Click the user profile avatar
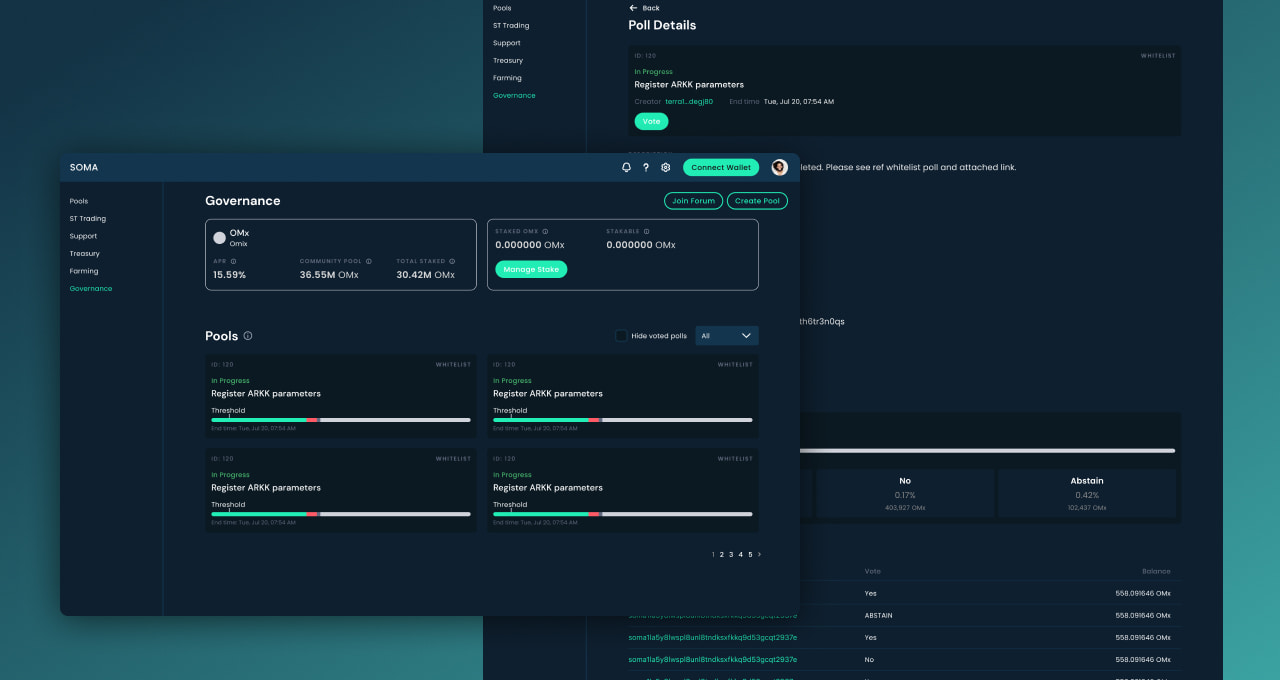This screenshot has height=680, width=1280. click(x=779, y=167)
